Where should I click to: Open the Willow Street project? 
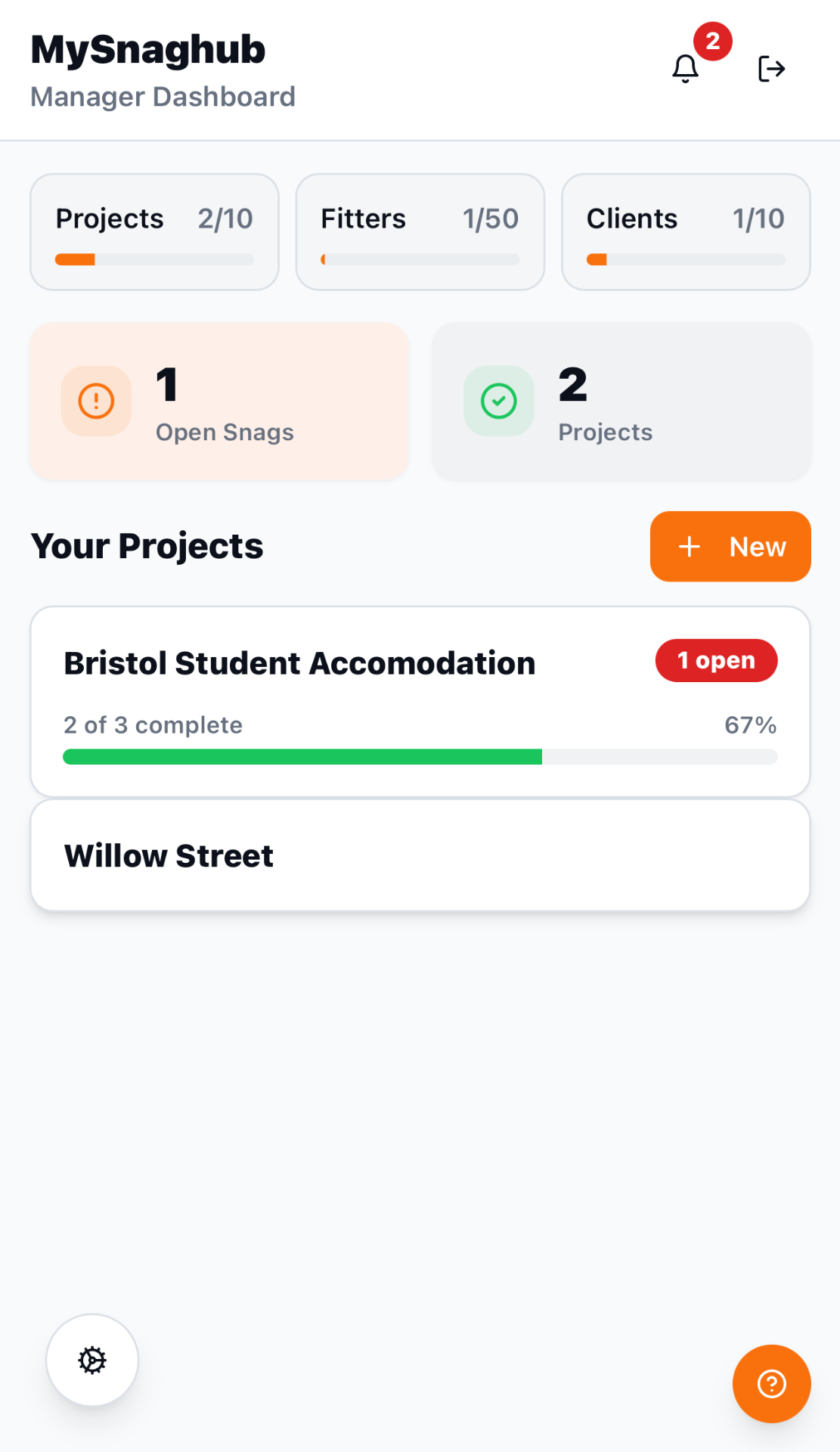[420, 855]
